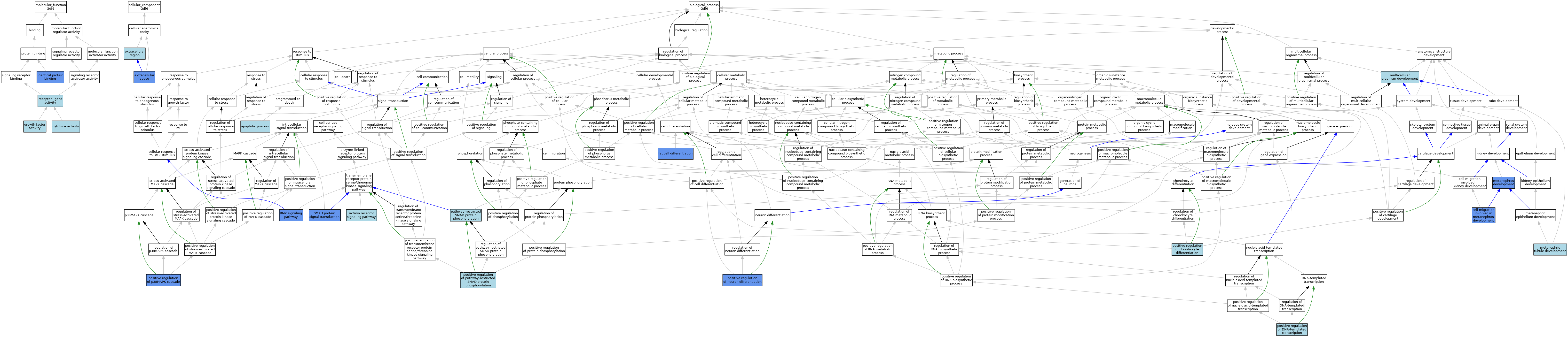
Task: Click the "growth factor activity" node
Action: pyautogui.click(x=35, y=127)
